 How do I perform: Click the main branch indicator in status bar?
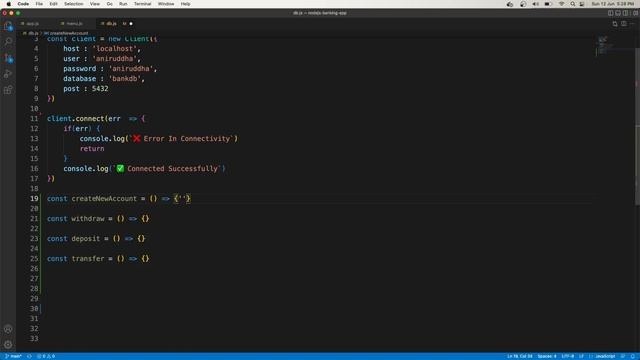[x=13, y=356]
